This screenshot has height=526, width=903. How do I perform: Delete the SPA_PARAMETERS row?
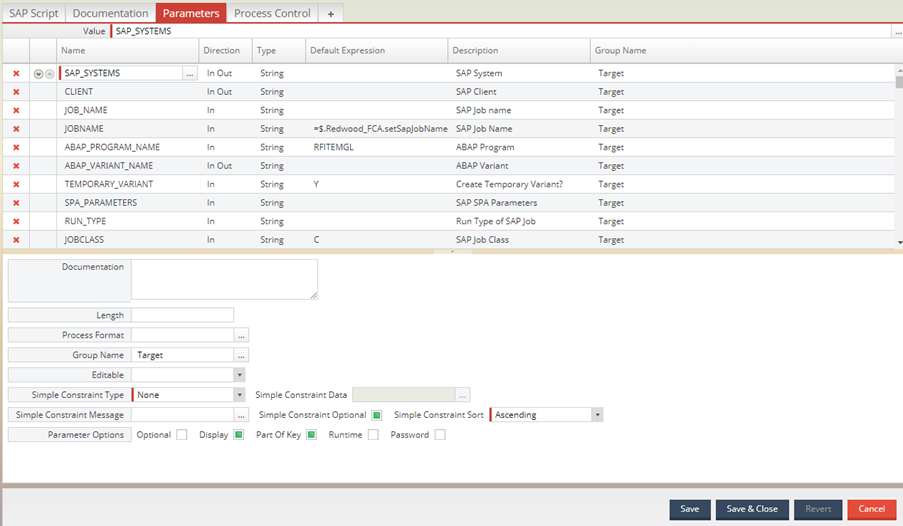pyautogui.click(x=16, y=203)
